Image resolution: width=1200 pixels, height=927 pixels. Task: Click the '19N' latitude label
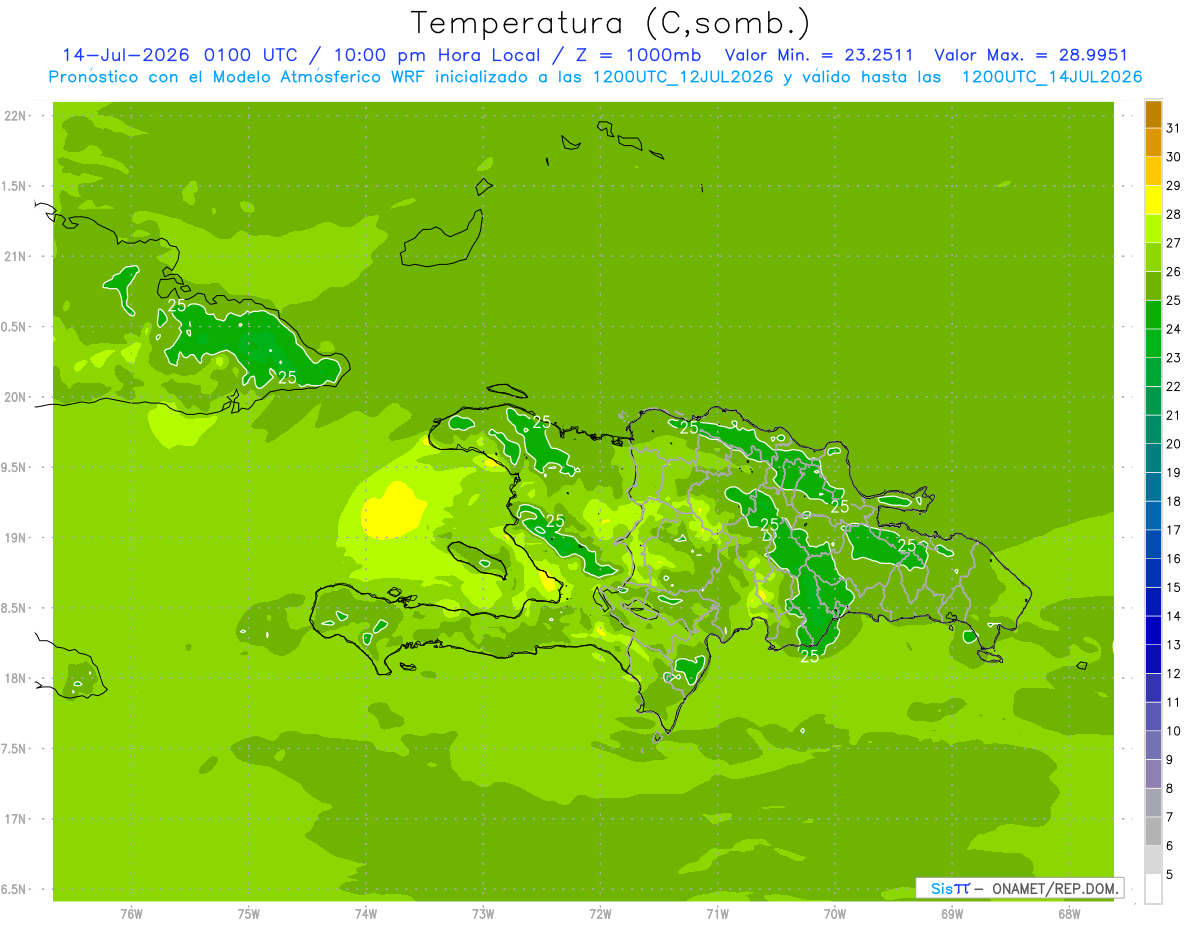[x=15, y=538]
